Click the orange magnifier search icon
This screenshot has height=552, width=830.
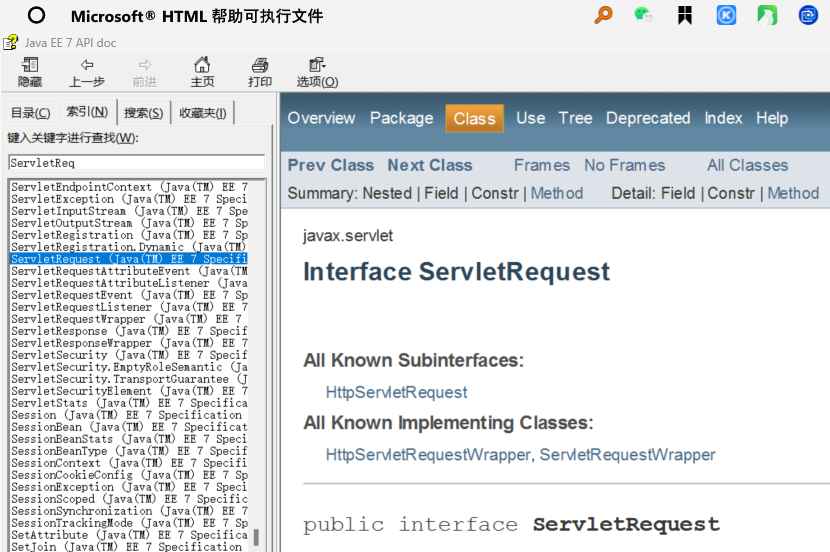pos(603,15)
